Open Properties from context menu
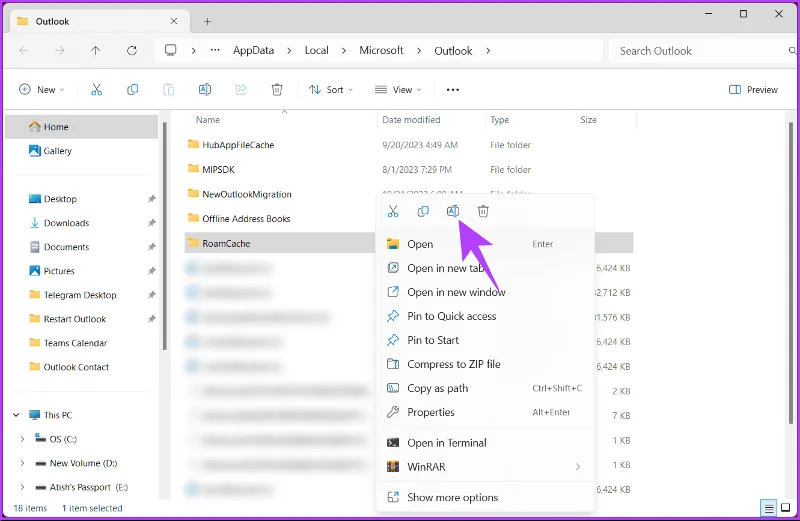The width and height of the screenshot is (800, 521). pos(485,412)
